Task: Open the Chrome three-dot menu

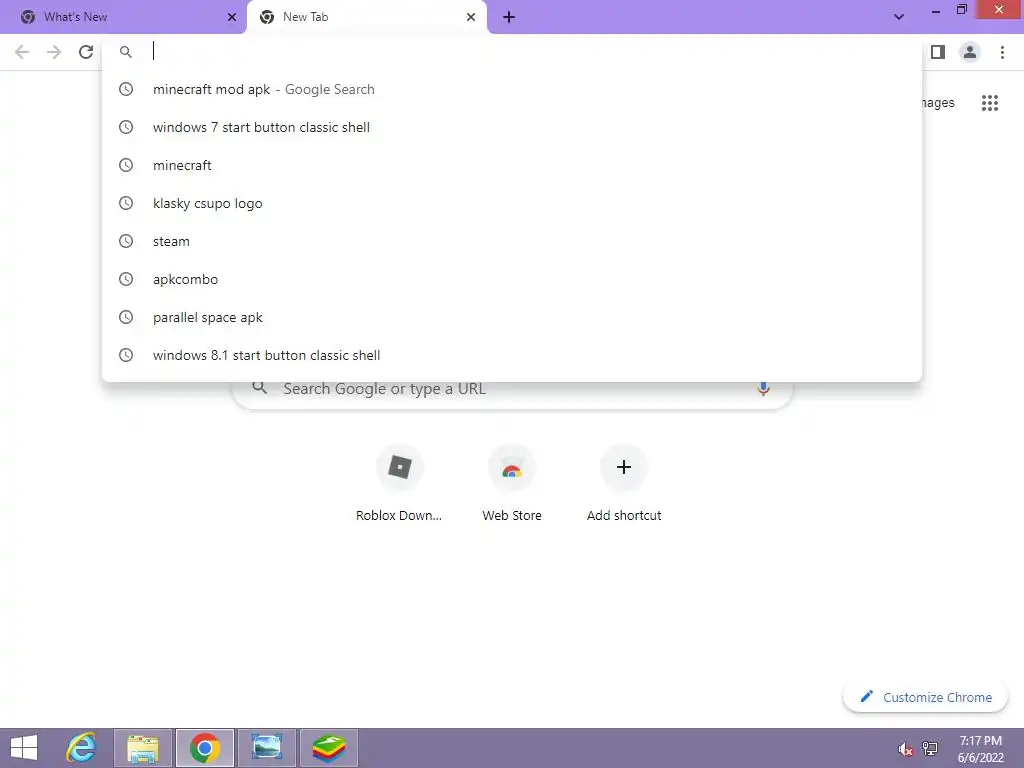Action: (x=1002, y=52)
